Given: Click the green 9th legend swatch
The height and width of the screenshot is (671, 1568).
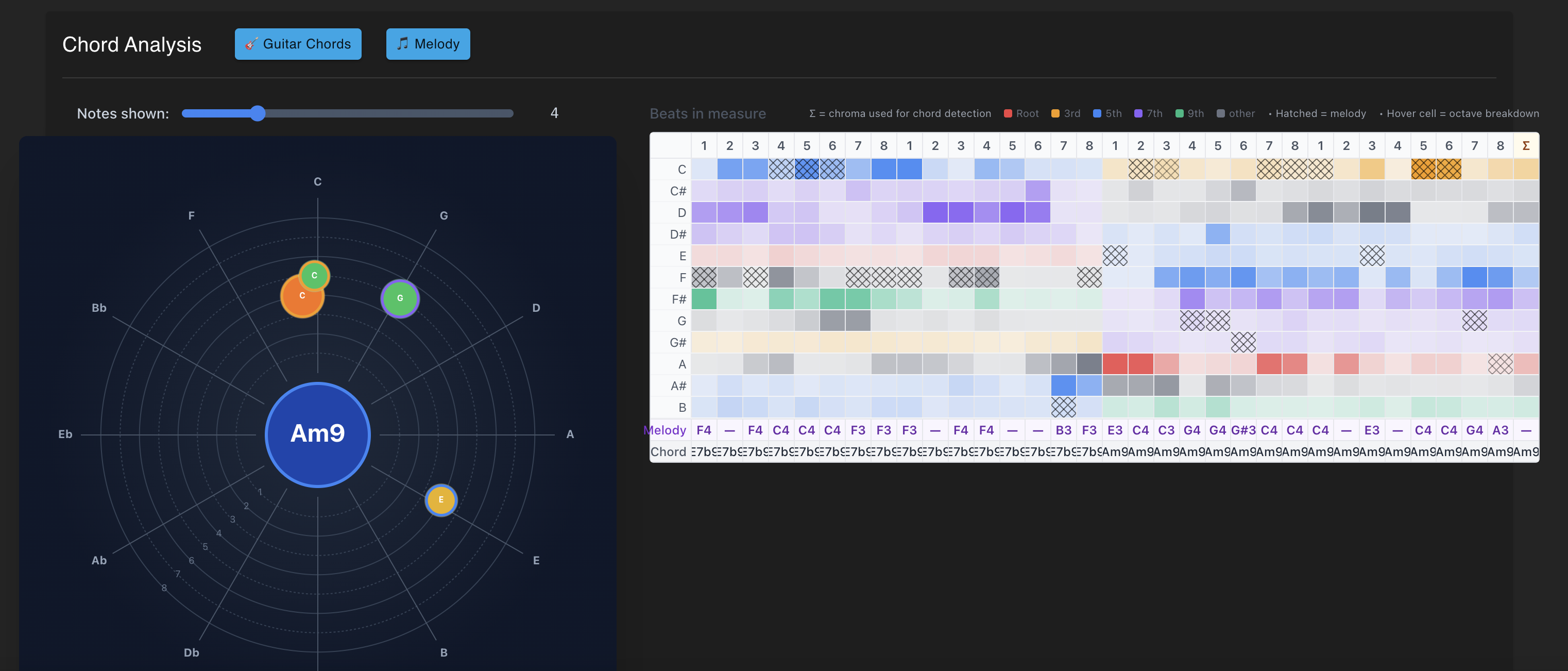Looking at the screenshot, I should (x=1179, y=113).
